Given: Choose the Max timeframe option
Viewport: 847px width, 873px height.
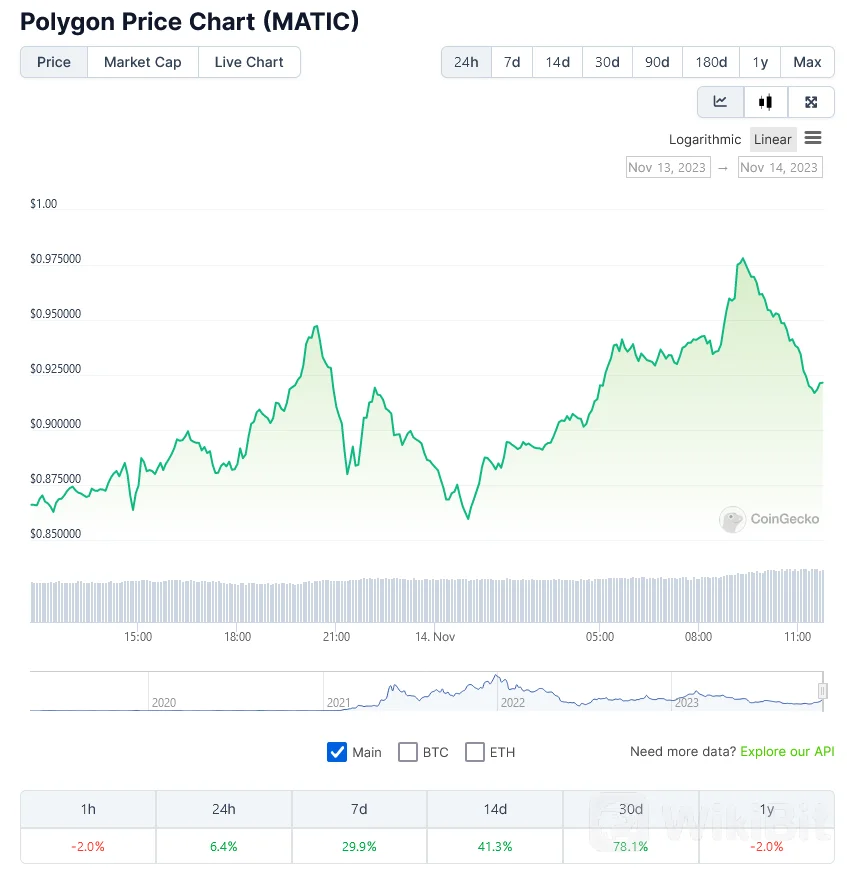Looking at the screenshot, I should point(807,62).
